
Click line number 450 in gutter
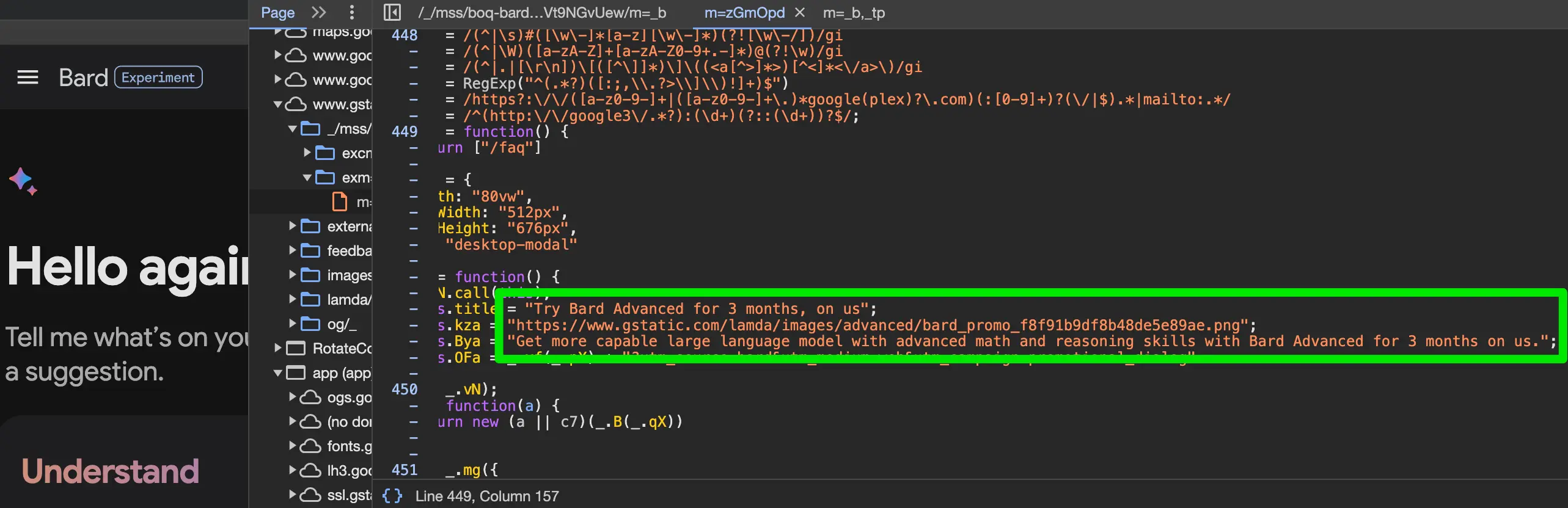pyautogui.click(x=405, y=390)
